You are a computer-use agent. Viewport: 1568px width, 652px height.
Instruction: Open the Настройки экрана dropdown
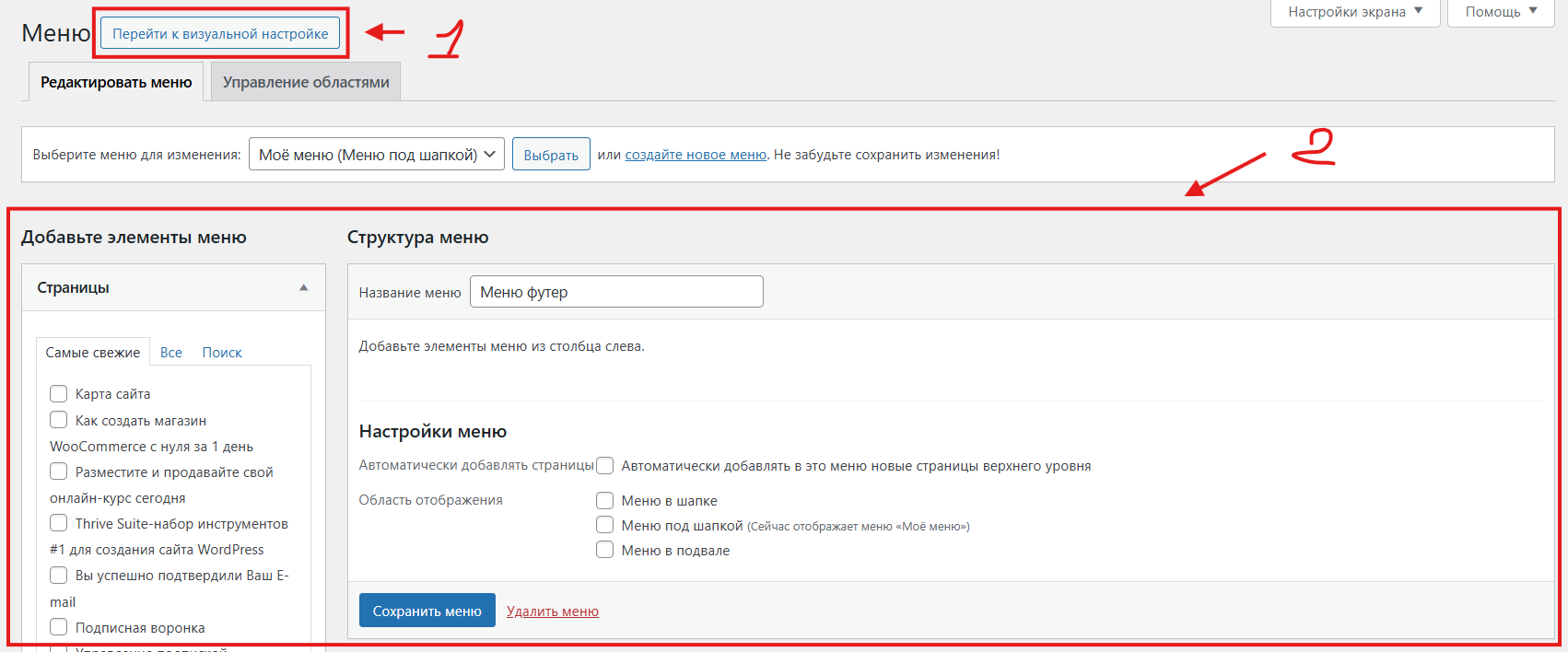click(1355, 12)
